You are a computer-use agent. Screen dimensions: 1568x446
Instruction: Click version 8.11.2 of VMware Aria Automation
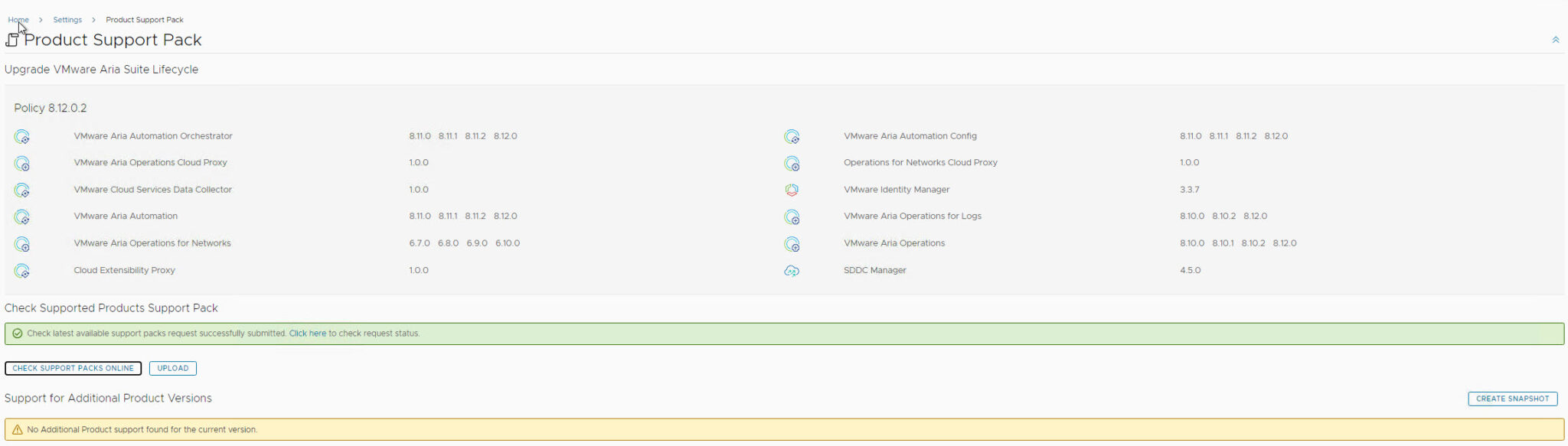(475, 216)
